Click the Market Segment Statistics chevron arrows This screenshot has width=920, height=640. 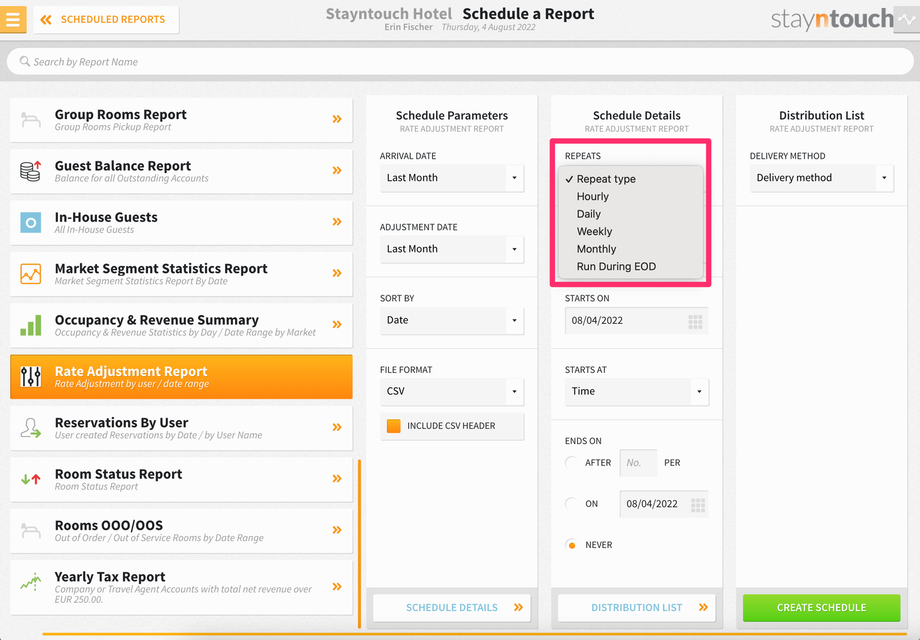337,273
